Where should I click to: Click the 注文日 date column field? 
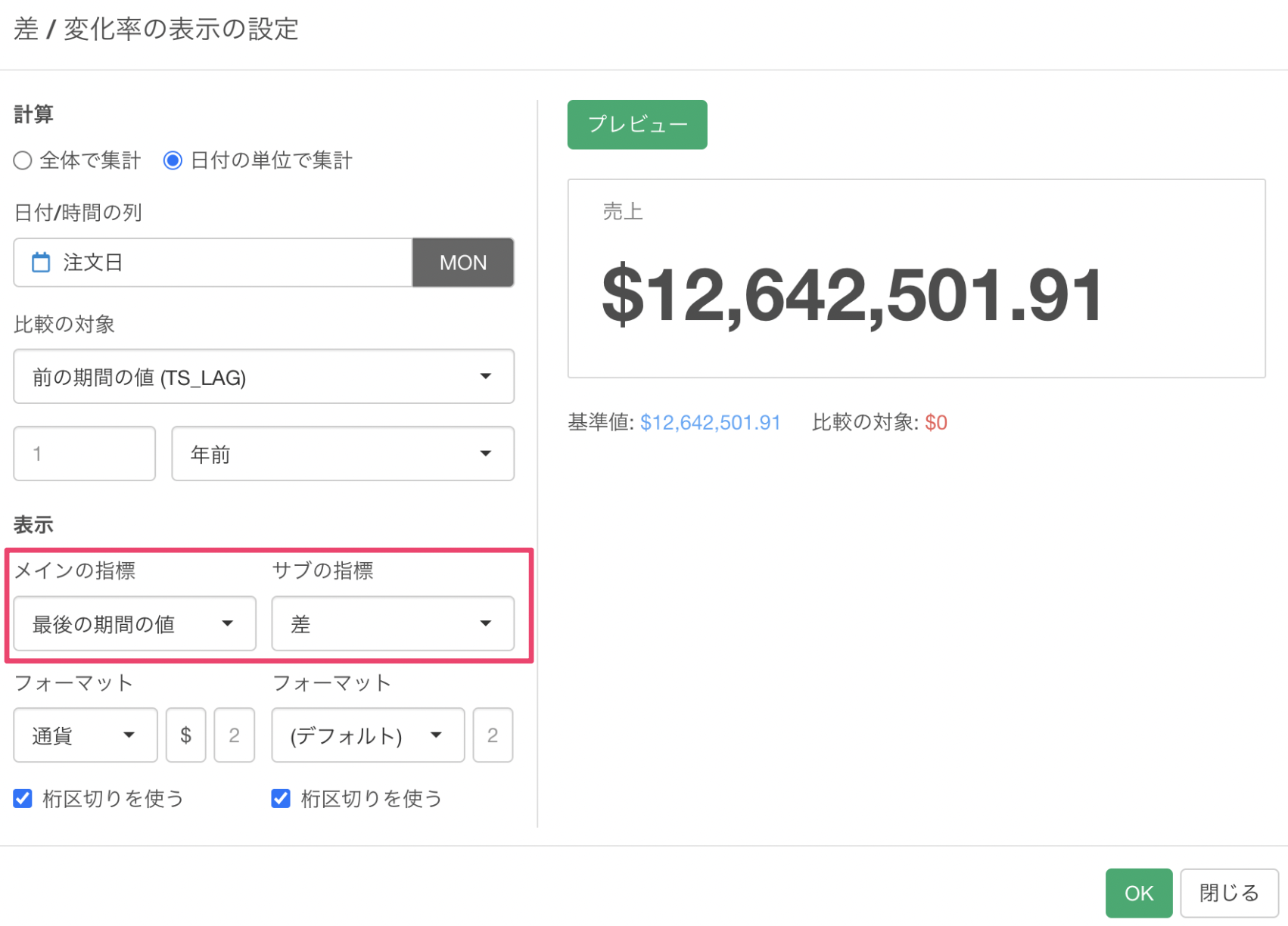[227, 263]
